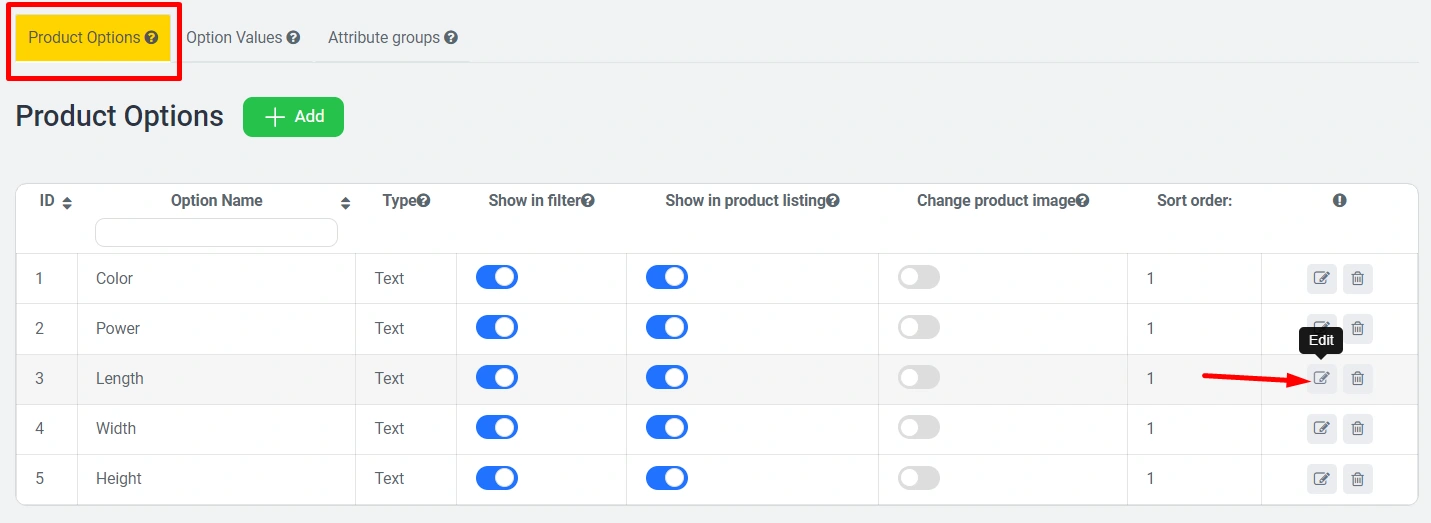The image size is (1431, 523).
Task: Select the Product Options tab
Action: (x=93, y=38)
